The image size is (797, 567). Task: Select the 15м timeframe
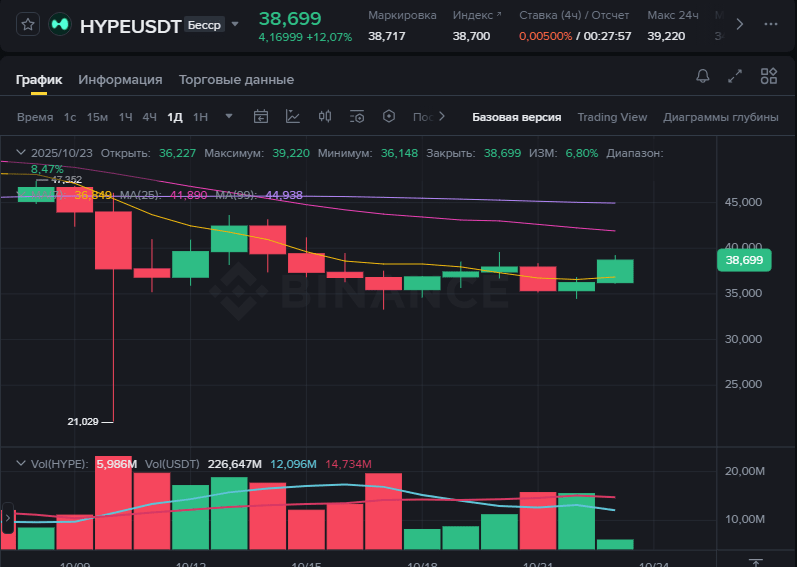click(97, 117)
